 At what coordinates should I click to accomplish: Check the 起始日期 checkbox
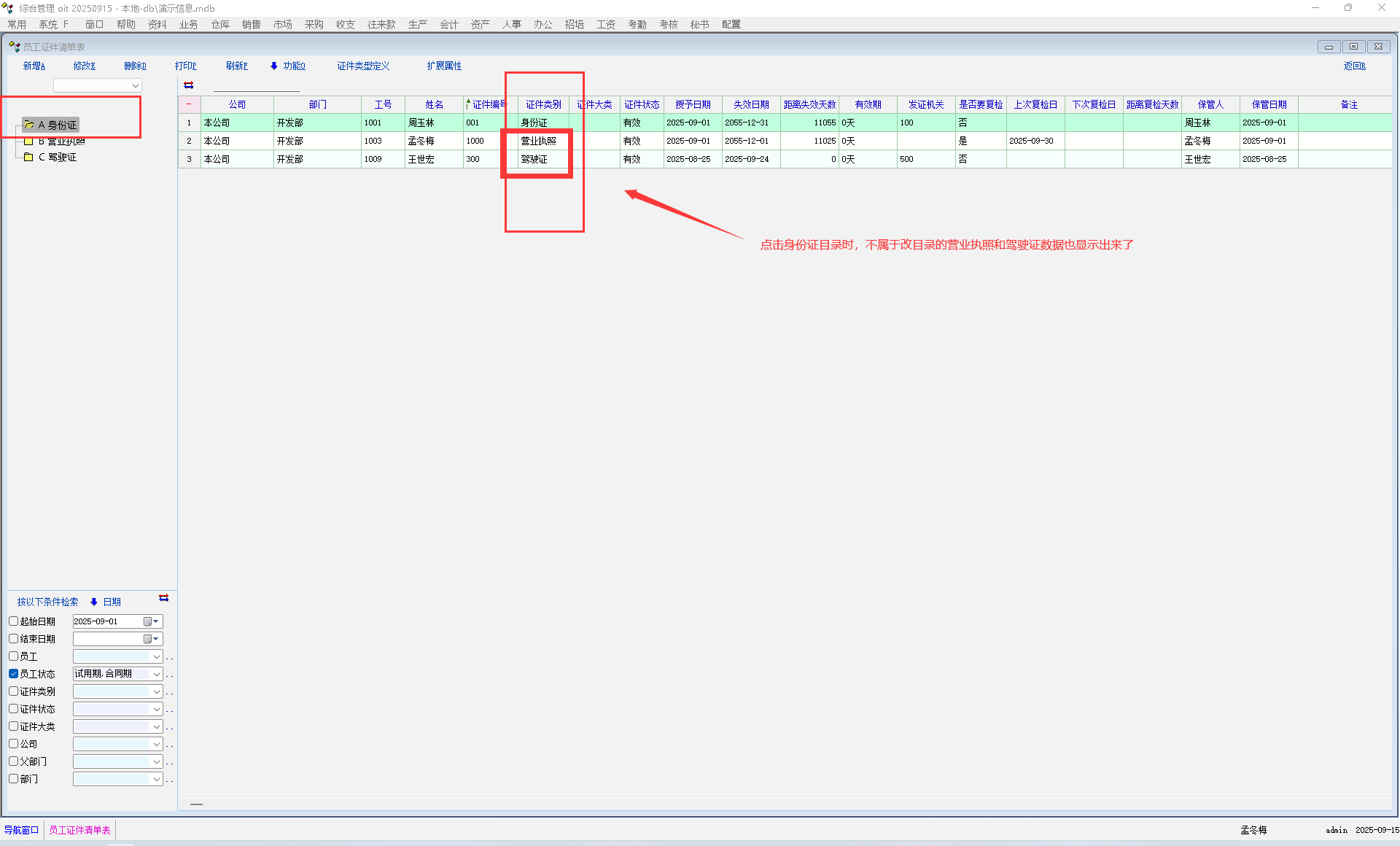pos(13,621)
